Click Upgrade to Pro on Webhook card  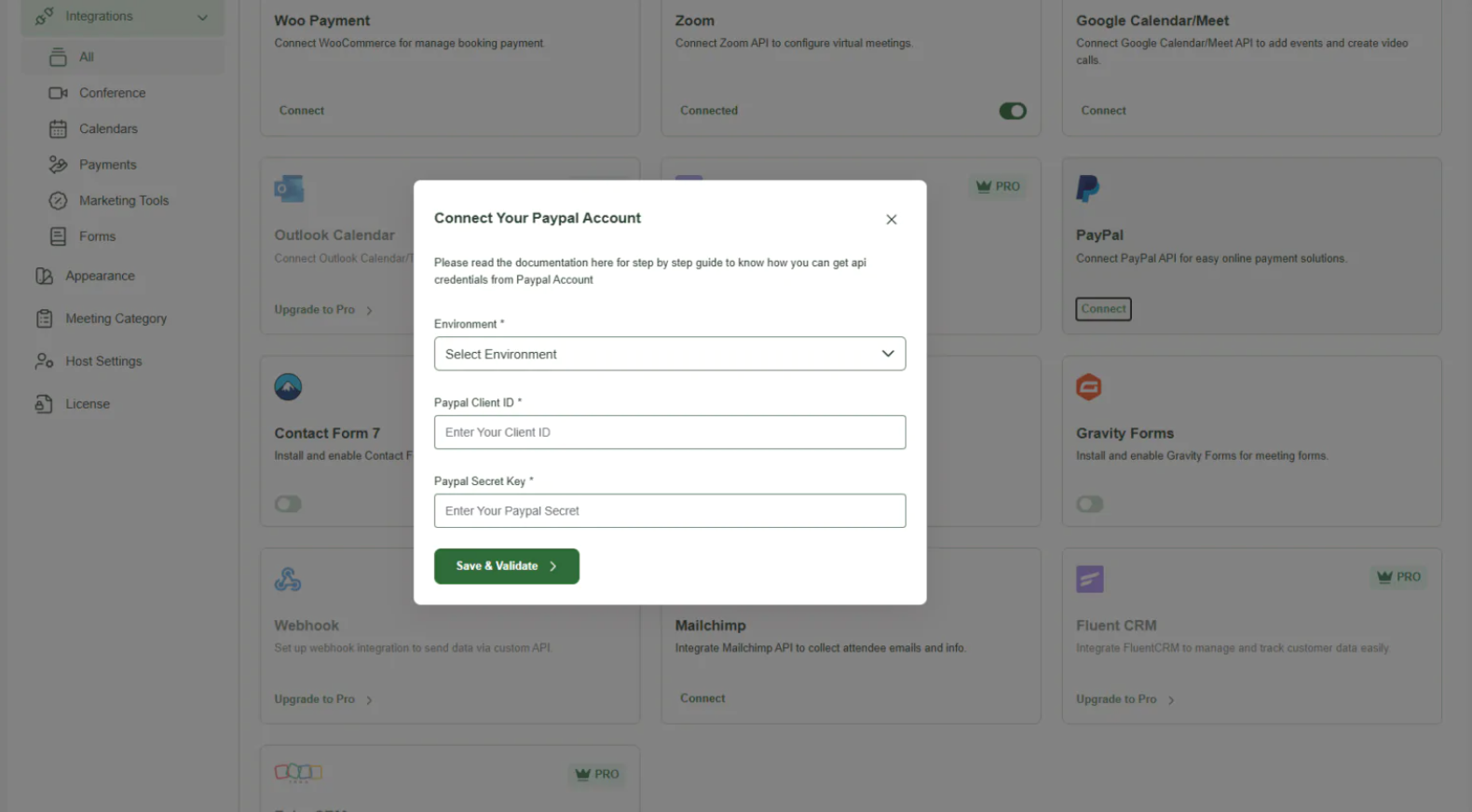tap(323, 699)
